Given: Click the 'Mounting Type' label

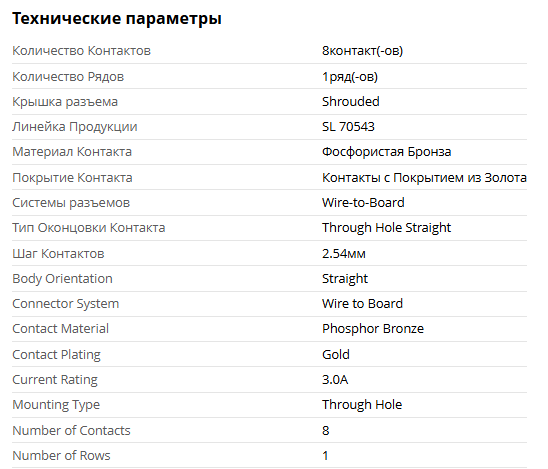Looking at the screenshot, I should point(56,405).
